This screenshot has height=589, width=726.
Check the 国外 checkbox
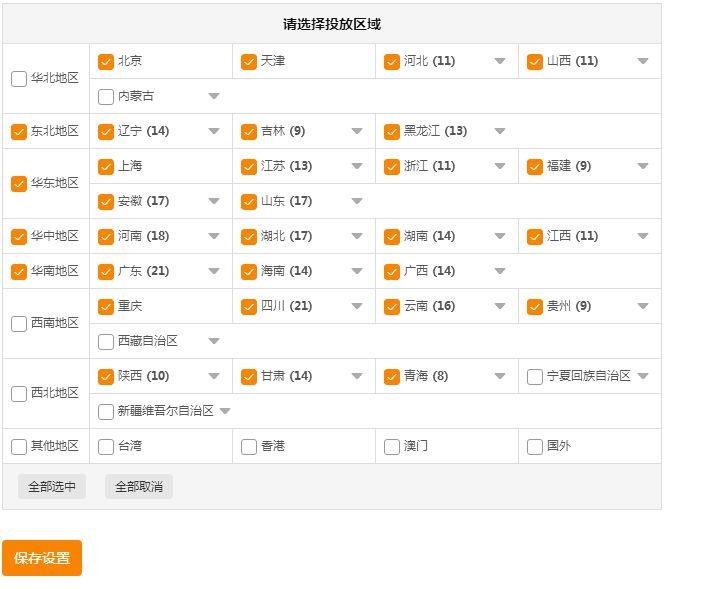click(535, 447)
